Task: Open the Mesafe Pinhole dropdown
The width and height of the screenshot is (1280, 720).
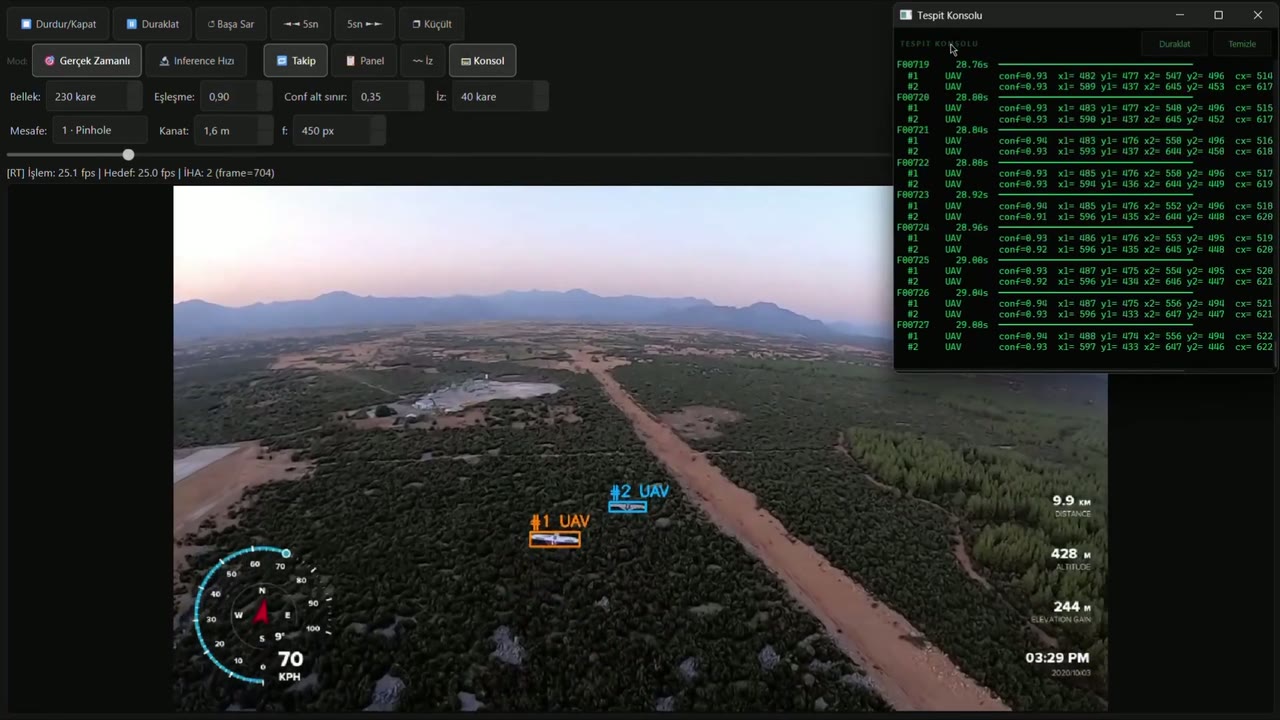Action: tap(100, 130)
